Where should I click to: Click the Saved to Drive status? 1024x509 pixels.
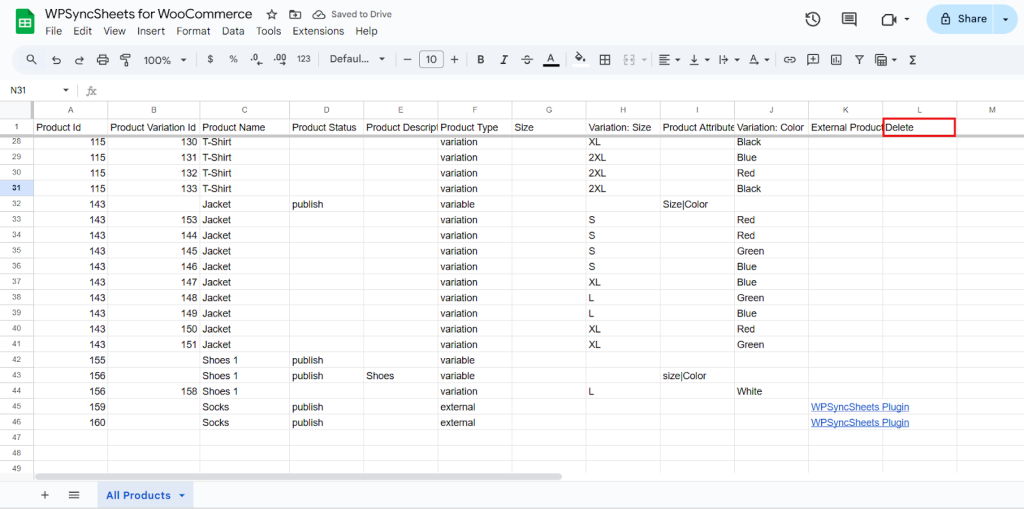point(353,14)
